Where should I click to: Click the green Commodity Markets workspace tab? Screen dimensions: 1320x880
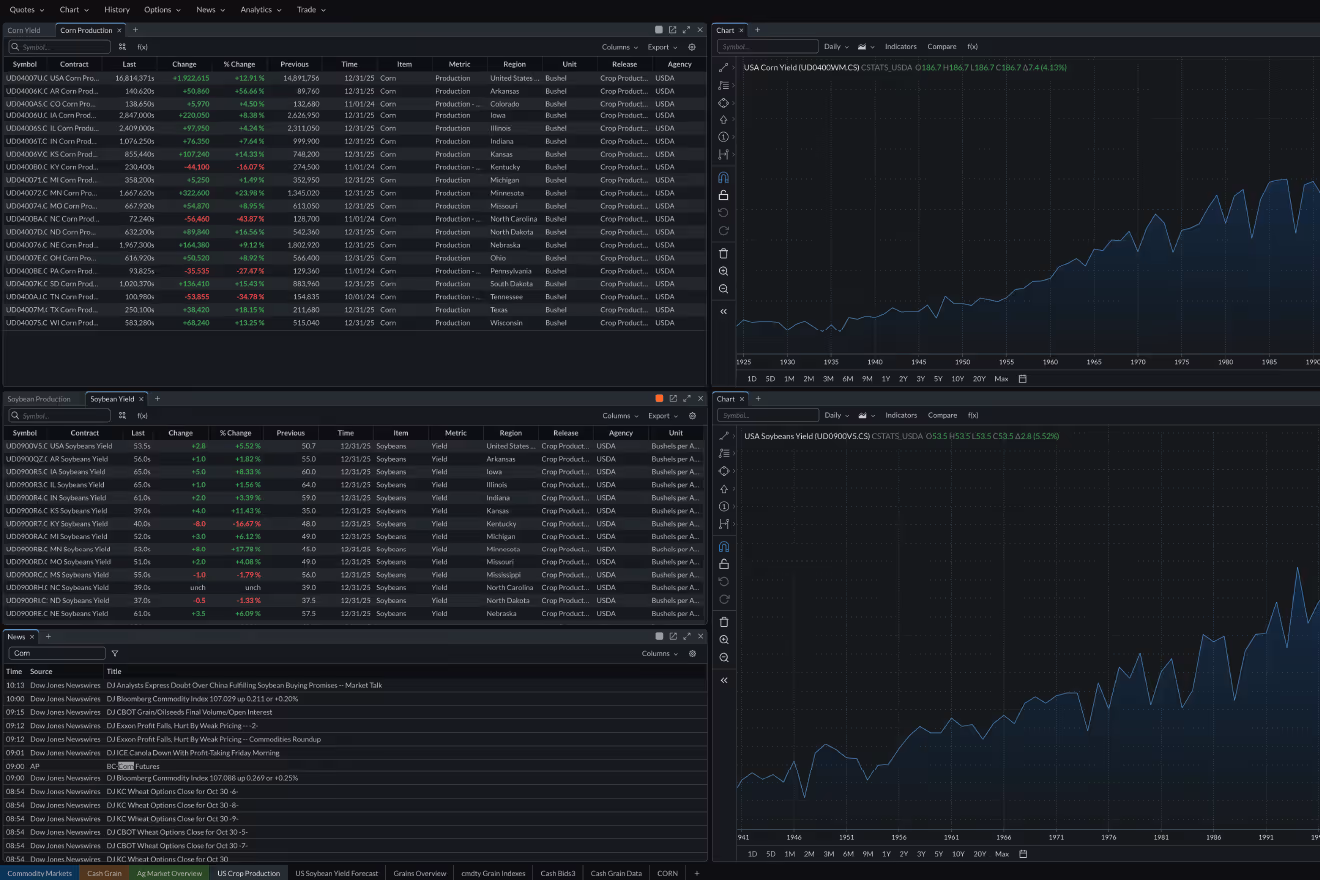38,872
